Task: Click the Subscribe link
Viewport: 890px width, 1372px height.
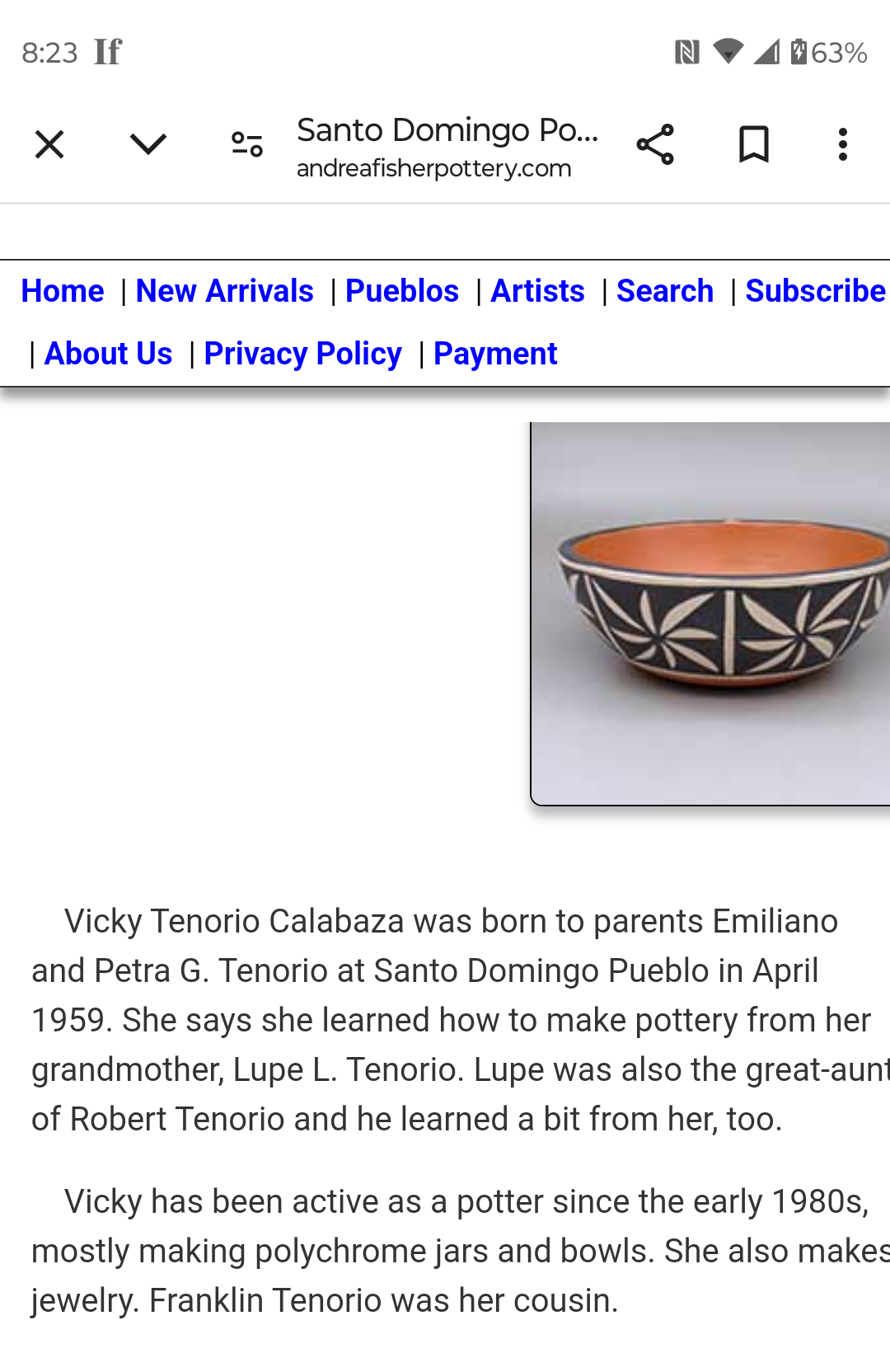Action: [815, 291]
